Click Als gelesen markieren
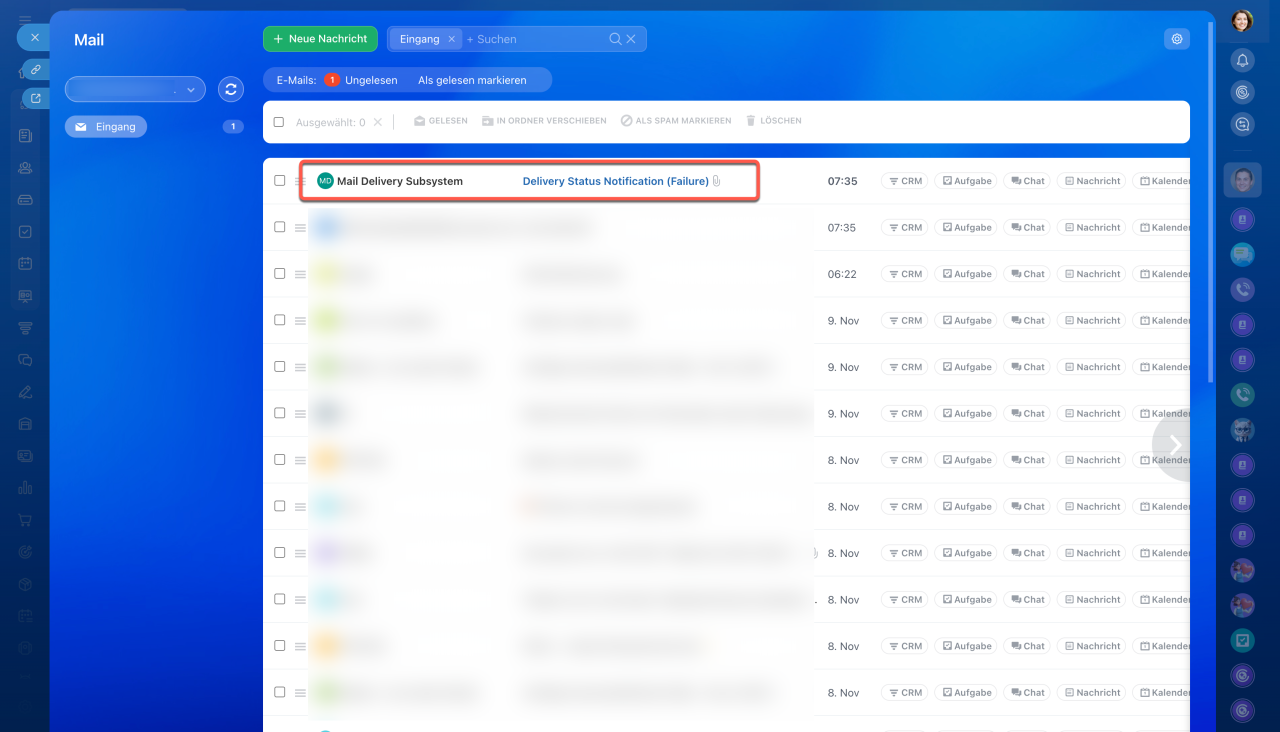The image size is (1280, 732). click(472, 80)
